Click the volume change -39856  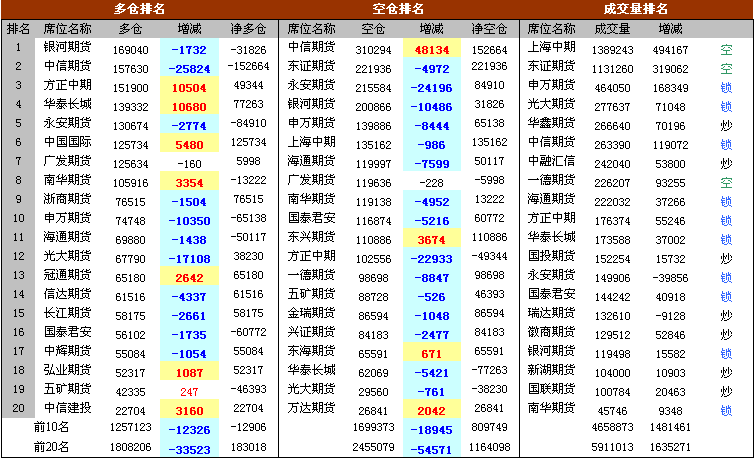[x=670, y=278]
